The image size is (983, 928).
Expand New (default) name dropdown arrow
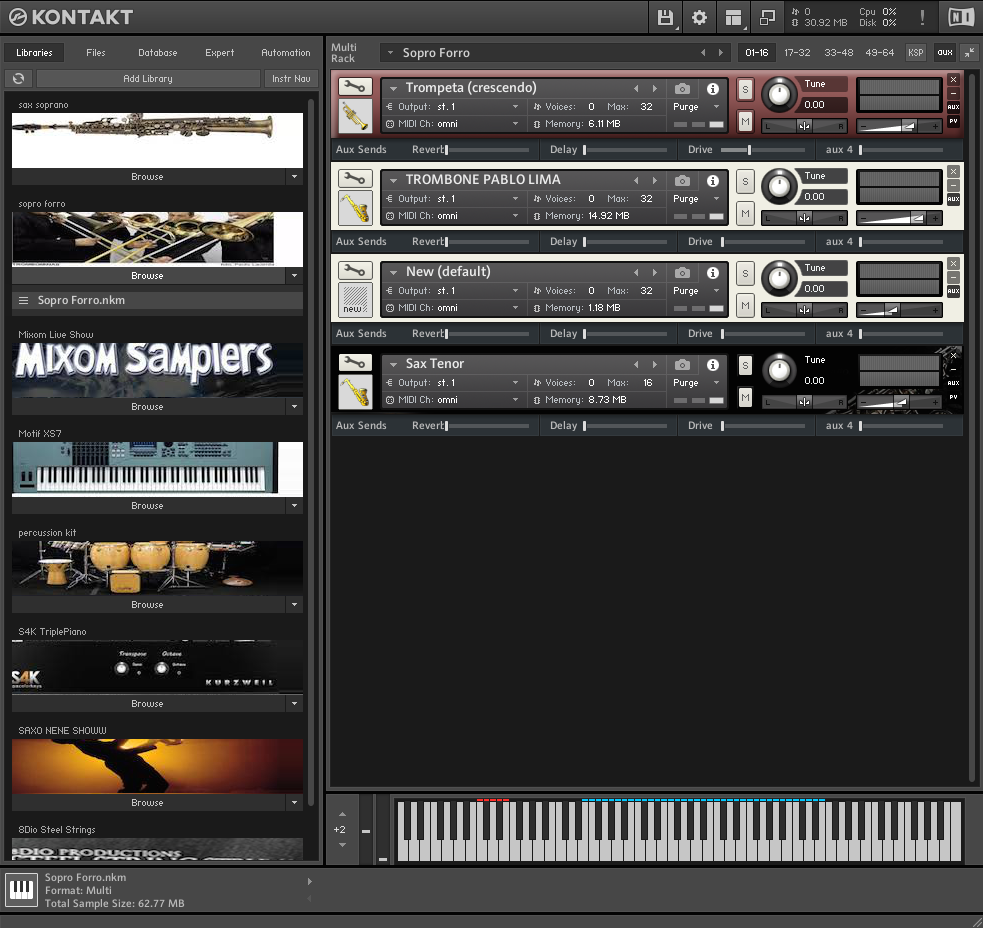pyautogui.click(x=393, y=272)
